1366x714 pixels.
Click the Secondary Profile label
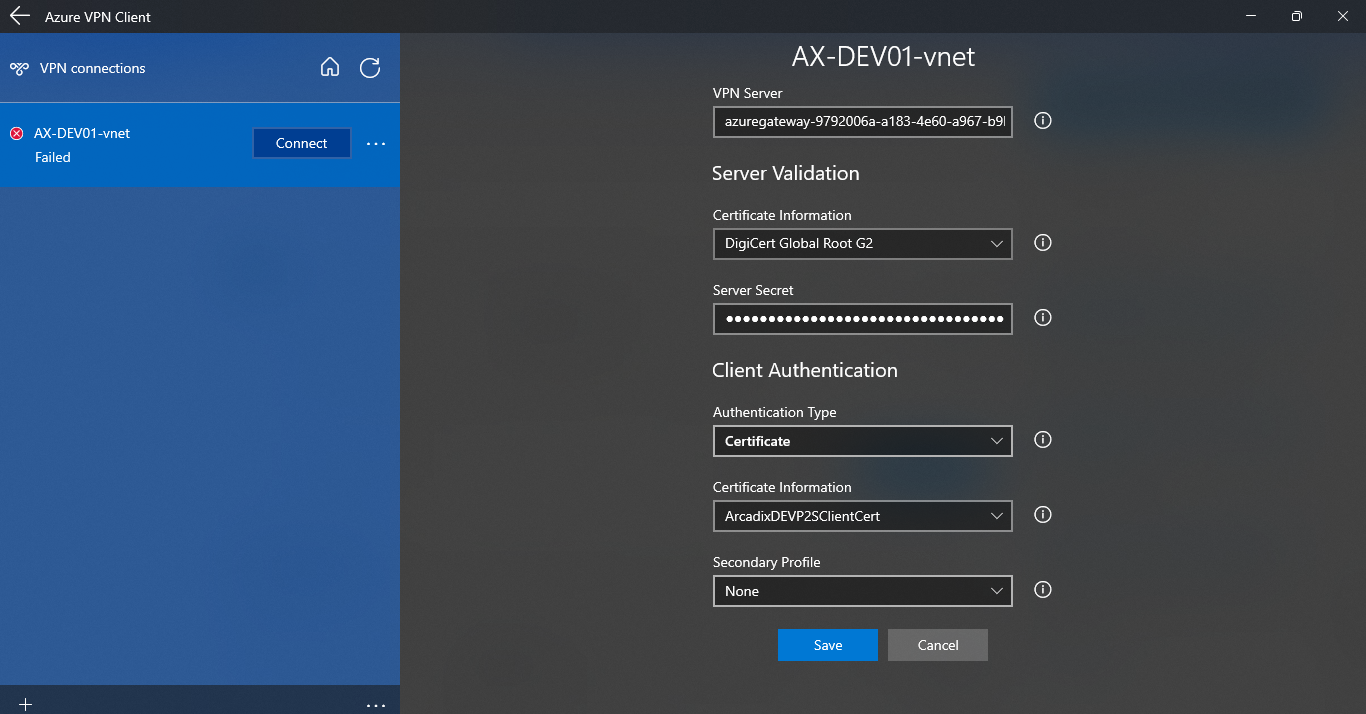click(x=767, y=562)
